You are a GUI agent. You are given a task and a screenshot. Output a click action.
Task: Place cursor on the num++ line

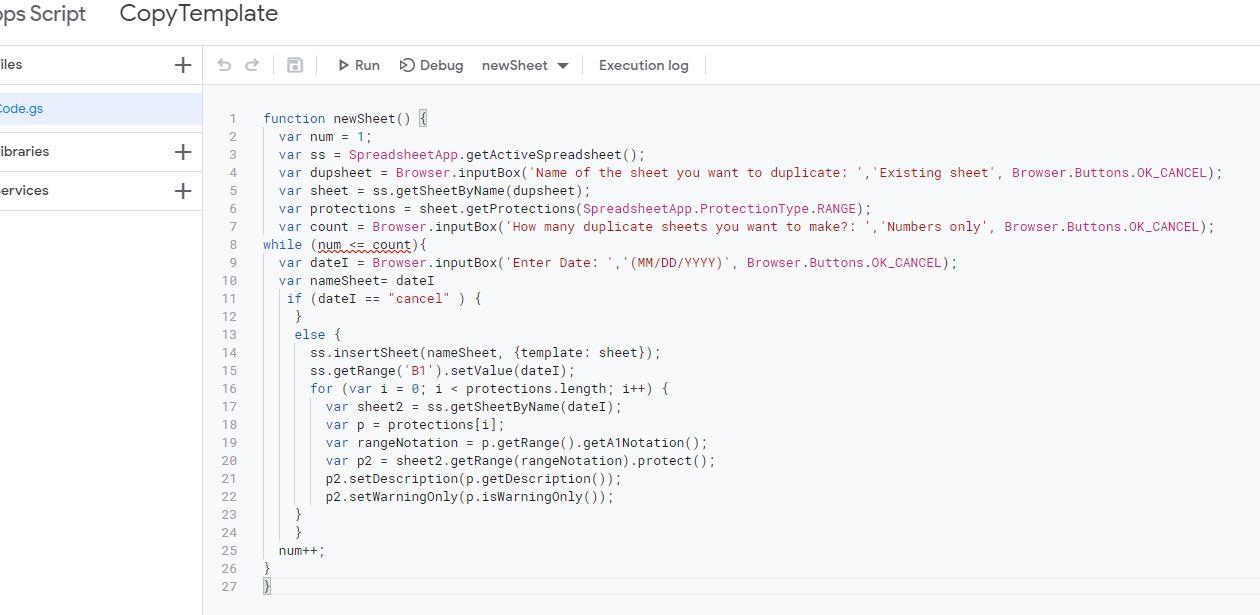302,551
